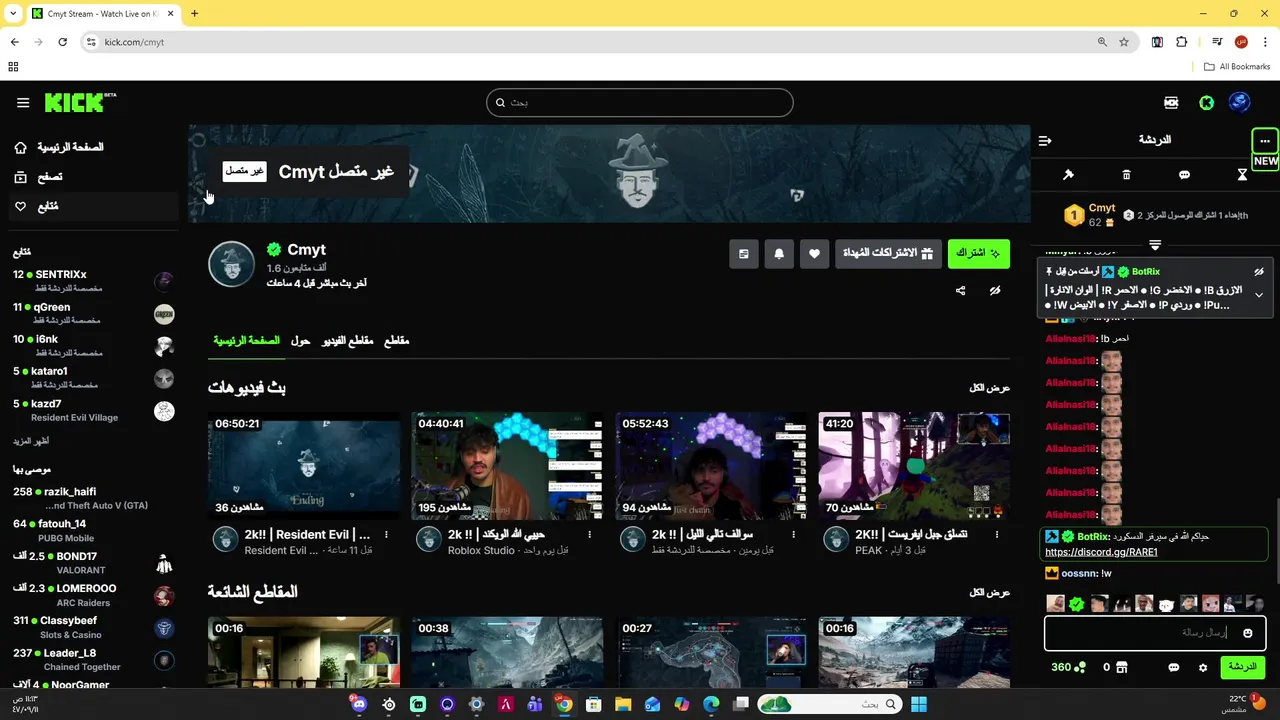This screenshot has width=1280, height=720.
Task: Collapse the chat panel using arrow icon
Action: click(x=1045, y=141)
